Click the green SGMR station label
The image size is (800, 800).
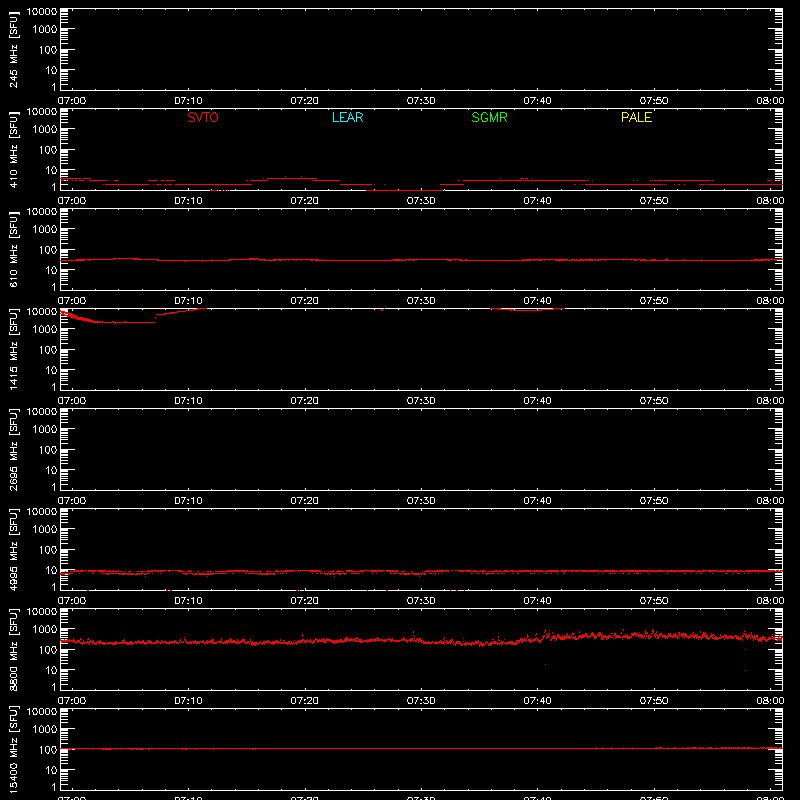click(489, 117)
